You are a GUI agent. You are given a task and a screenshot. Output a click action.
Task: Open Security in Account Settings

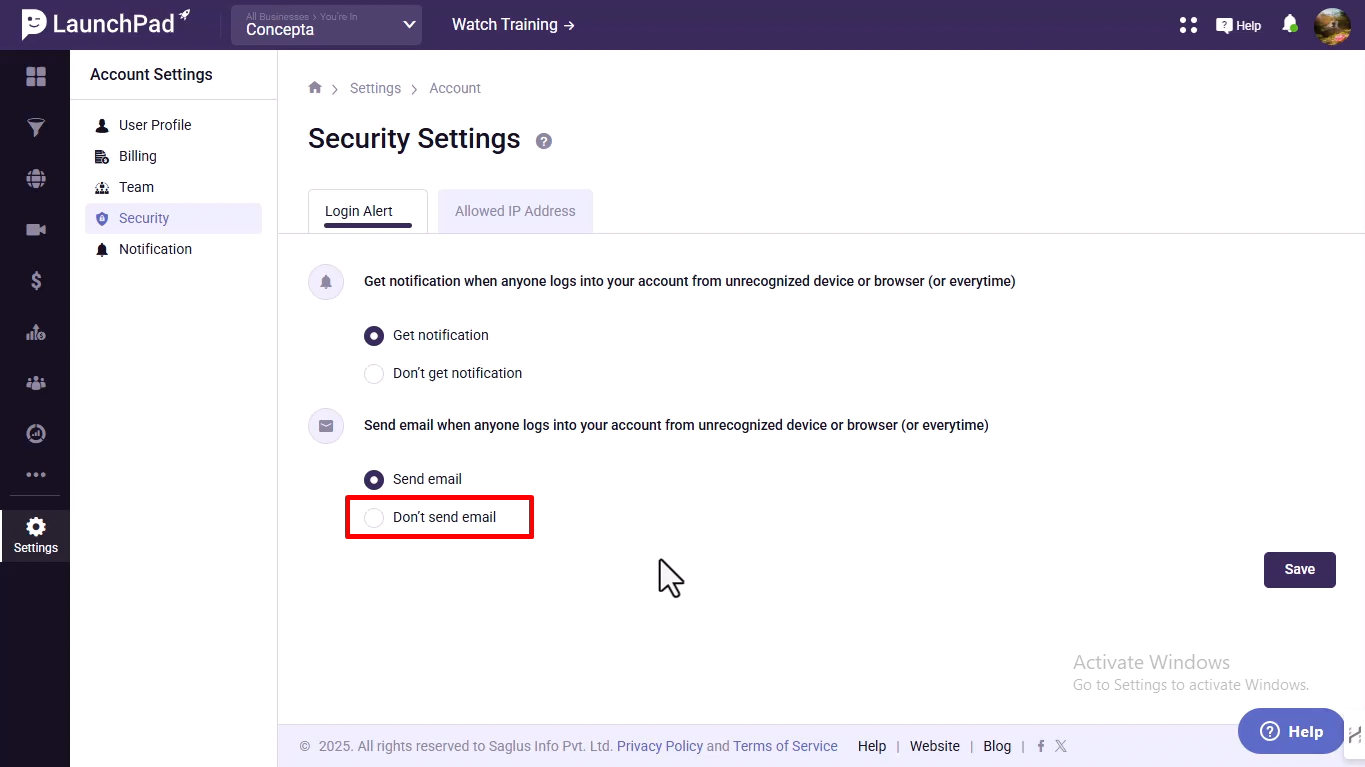[174, 218]
